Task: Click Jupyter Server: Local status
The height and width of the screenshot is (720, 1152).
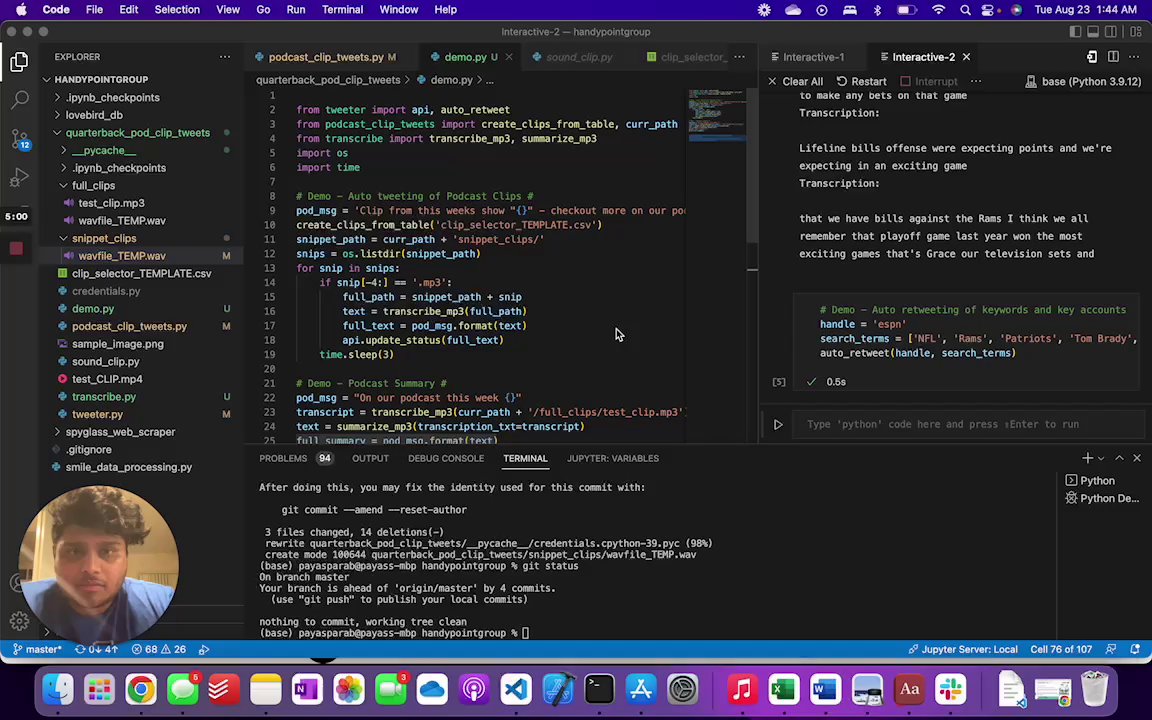Action: 962,649
